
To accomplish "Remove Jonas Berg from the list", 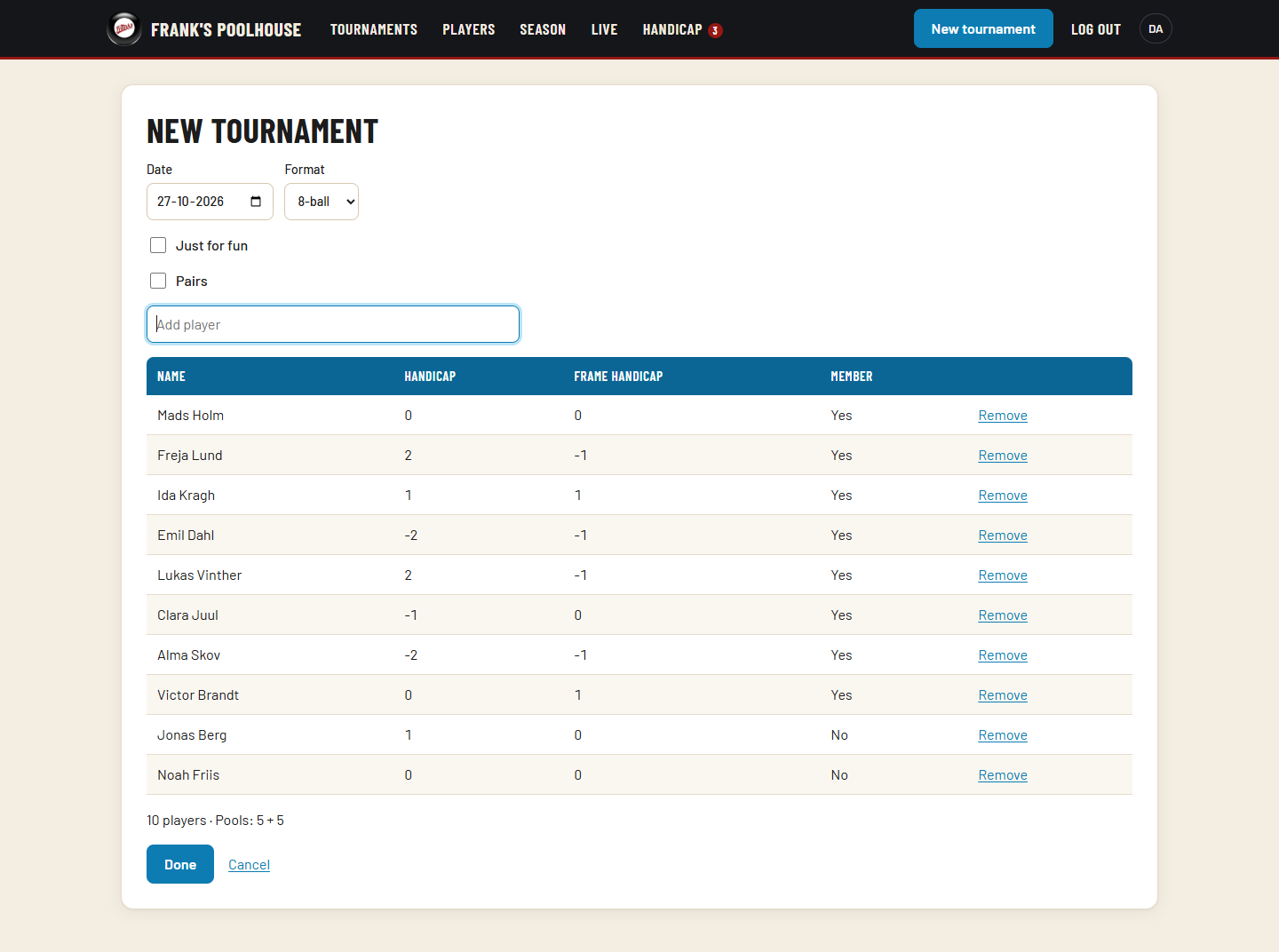I will click(x=1003, y=735).
